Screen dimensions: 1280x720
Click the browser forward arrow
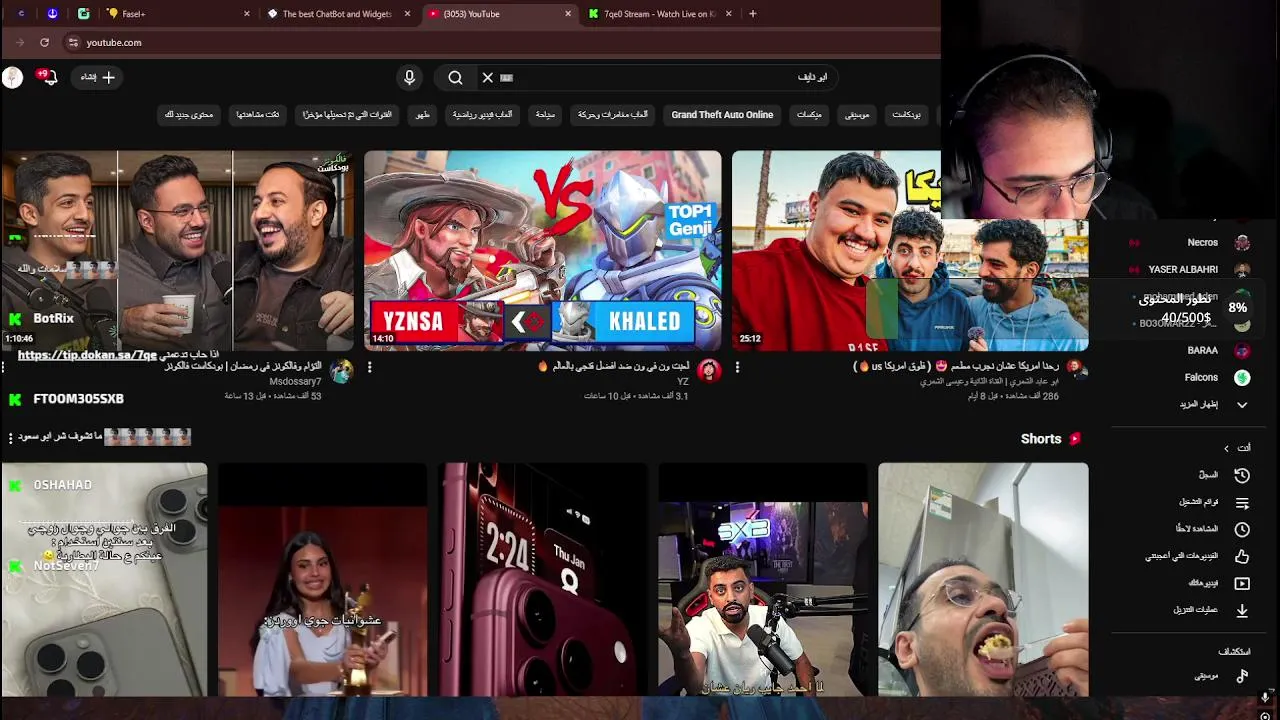[x=20, y=42]
